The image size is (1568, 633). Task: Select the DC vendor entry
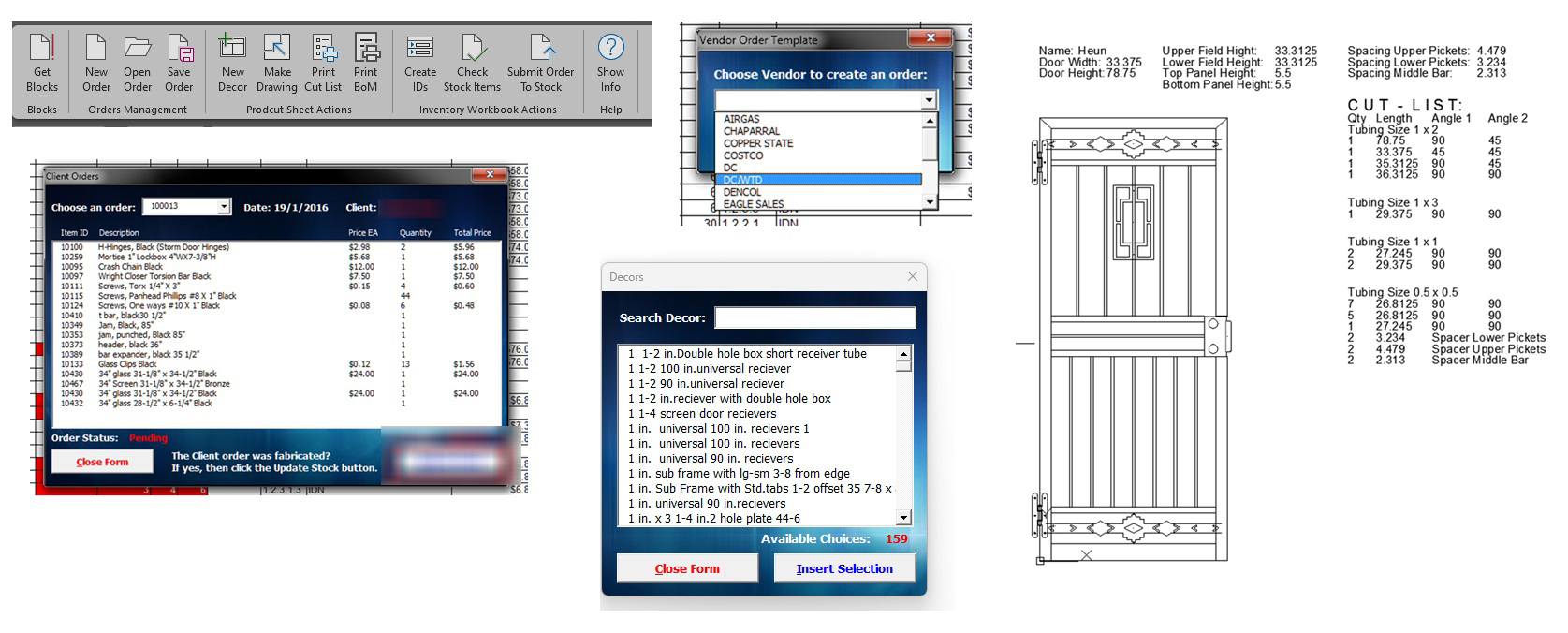[818, 168]
